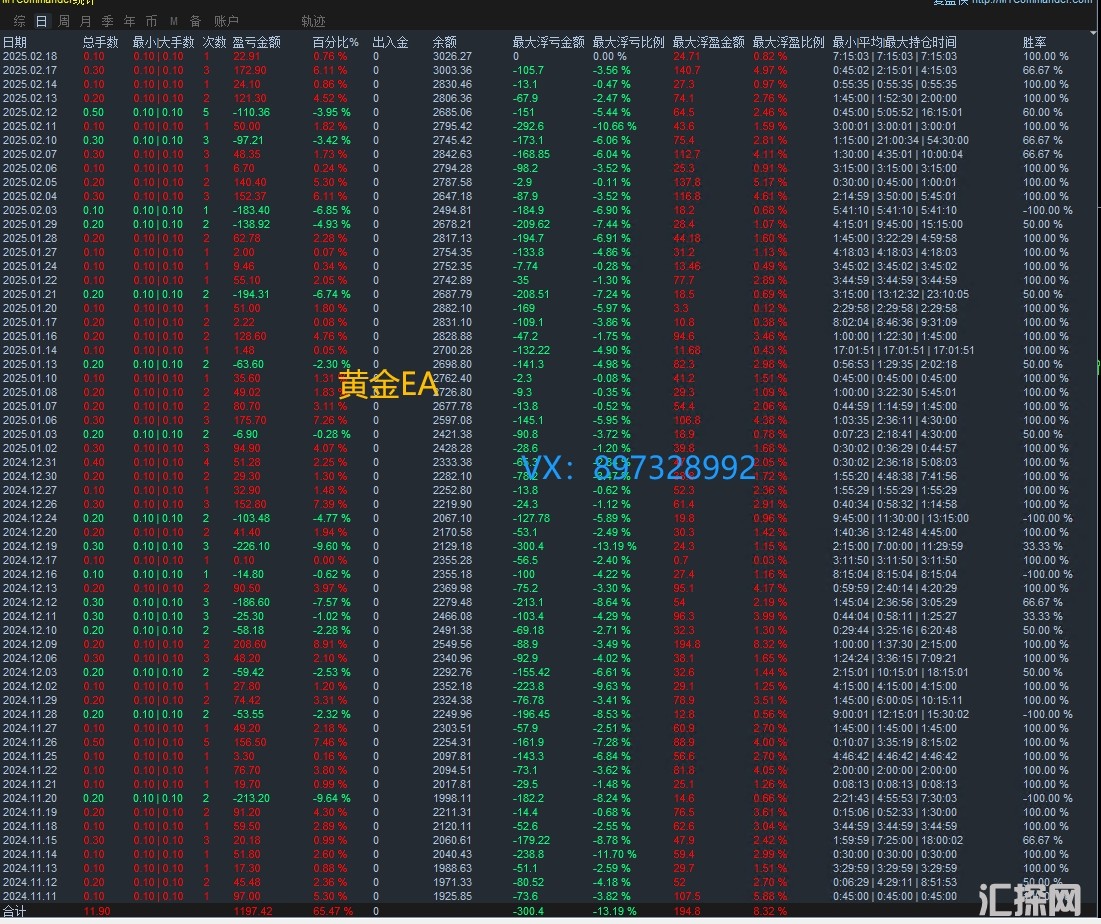Click balance value 1925.85

[452, 897]
